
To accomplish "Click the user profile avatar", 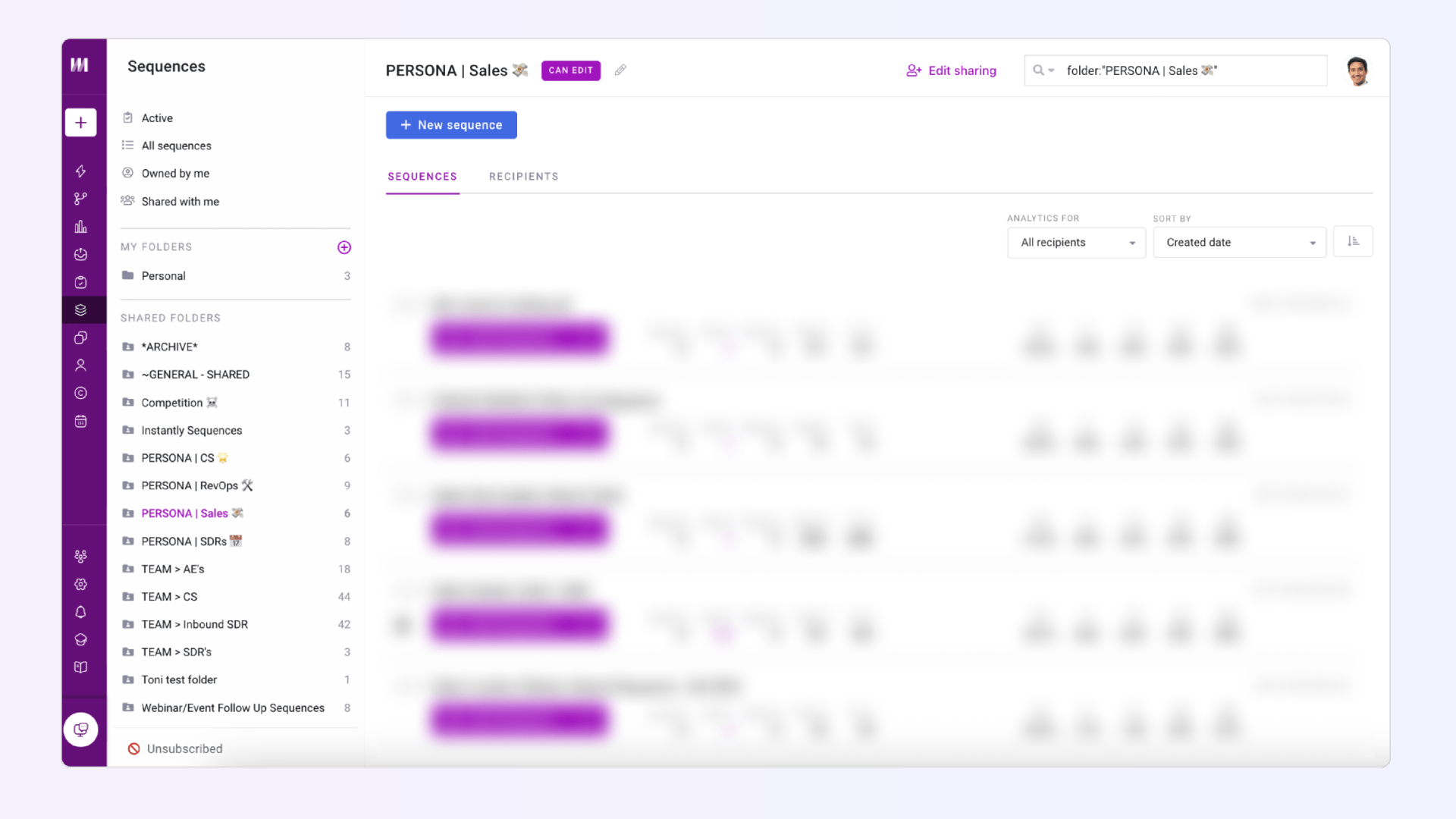I will 1357,71.
